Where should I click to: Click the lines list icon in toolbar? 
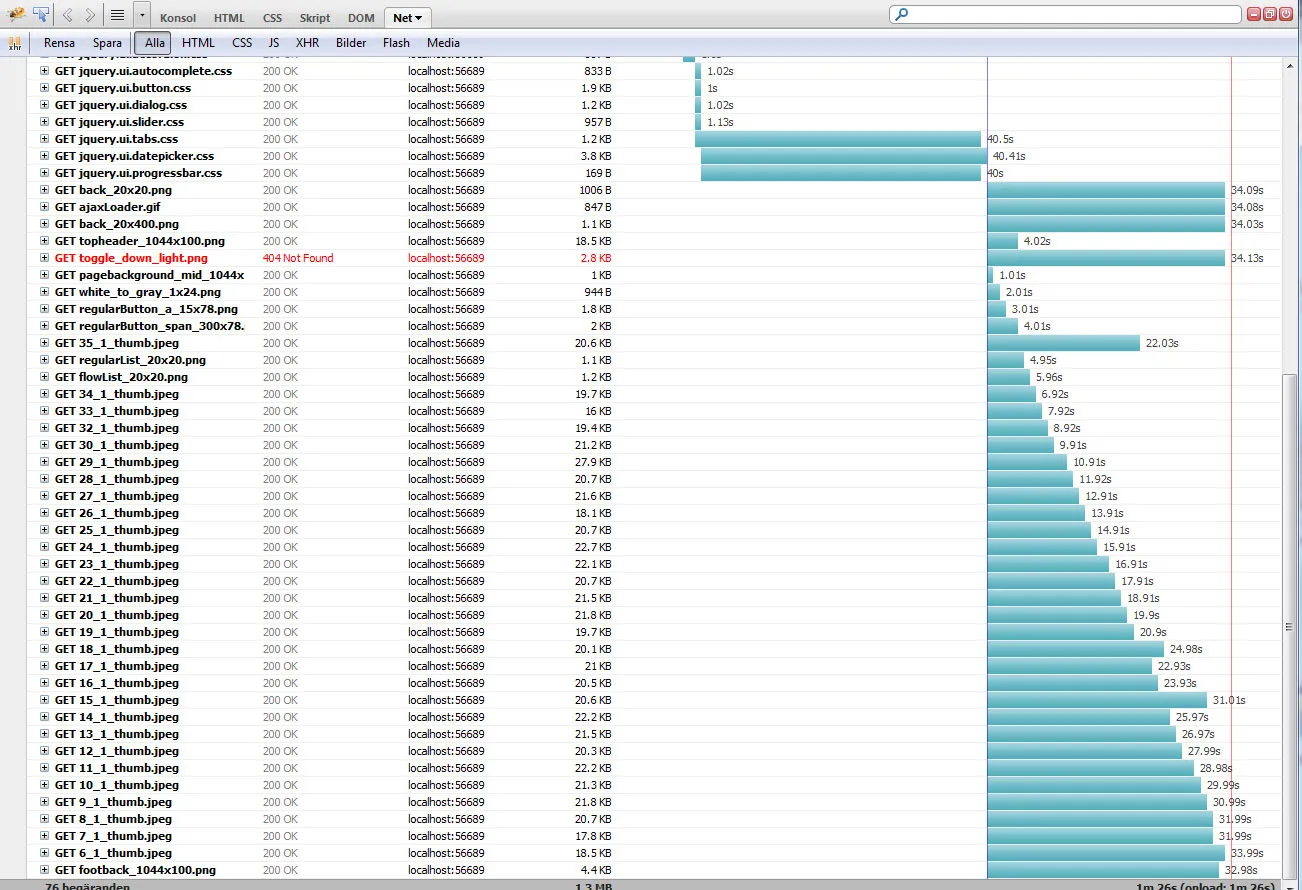pyautogui.click(x=117, y=15)
